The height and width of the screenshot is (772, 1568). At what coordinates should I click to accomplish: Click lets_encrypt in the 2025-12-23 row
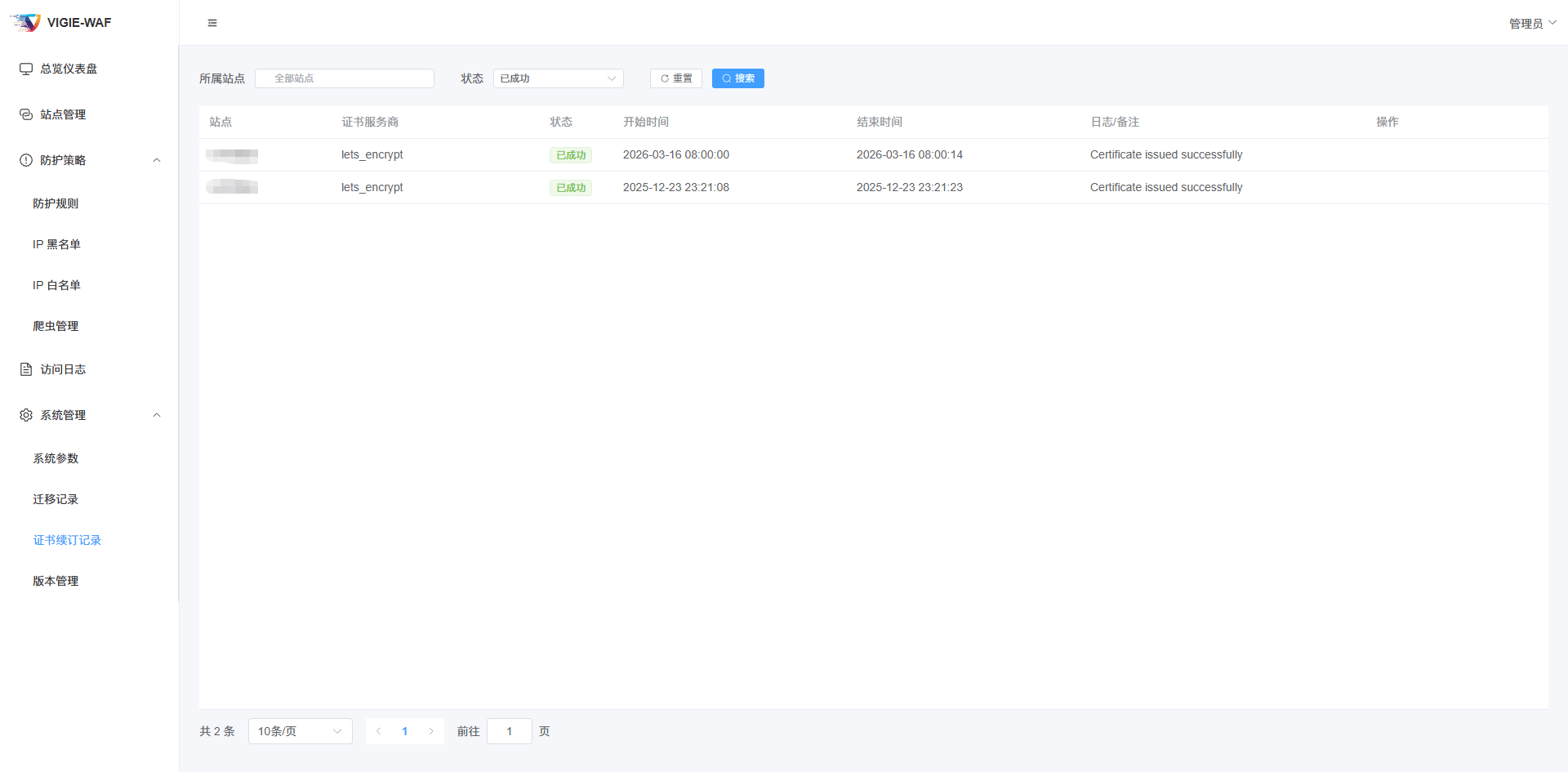[372, 187]
